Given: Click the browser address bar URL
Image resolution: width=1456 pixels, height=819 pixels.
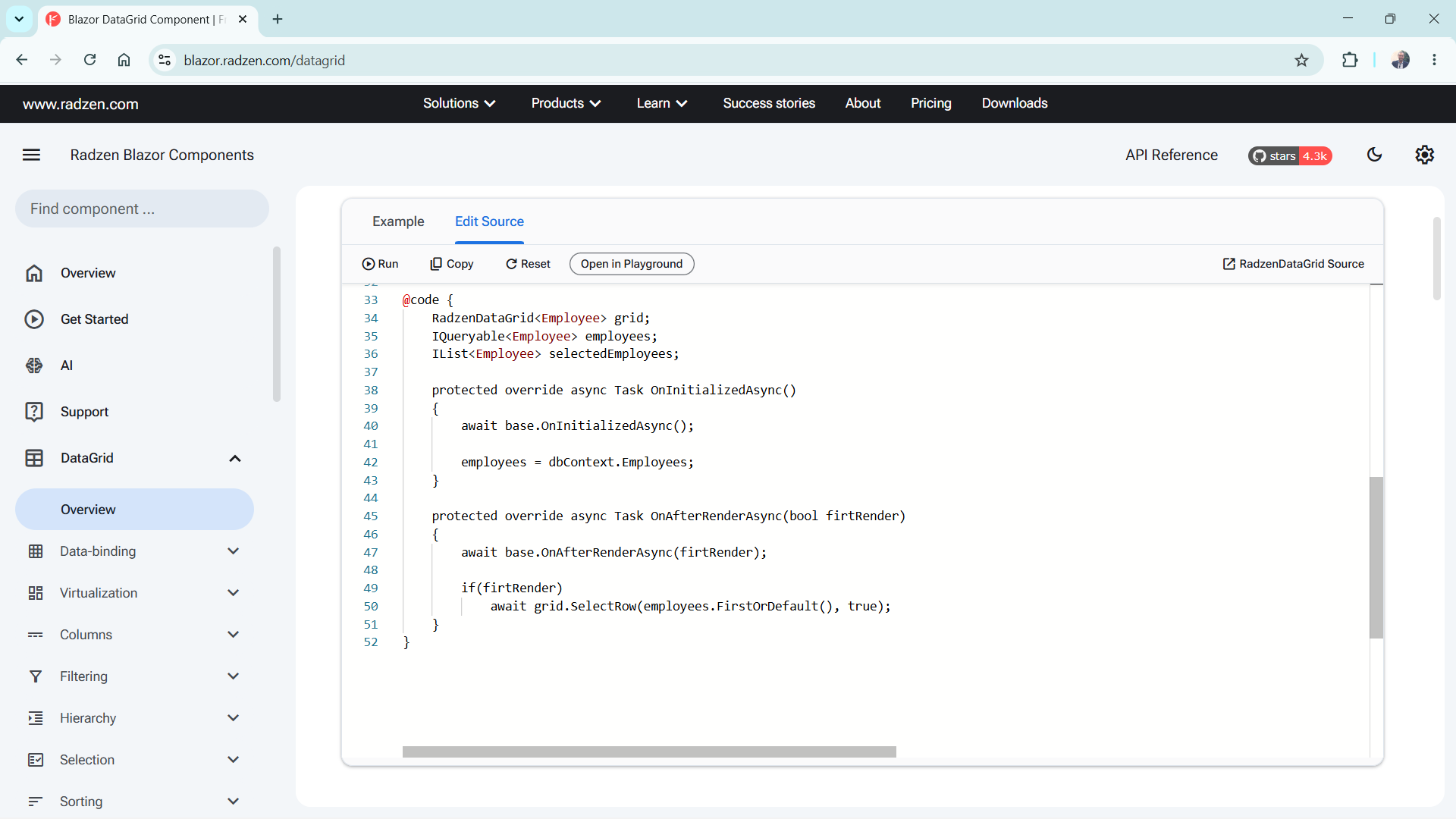Looking at the screenshot, I should (264, 61).
